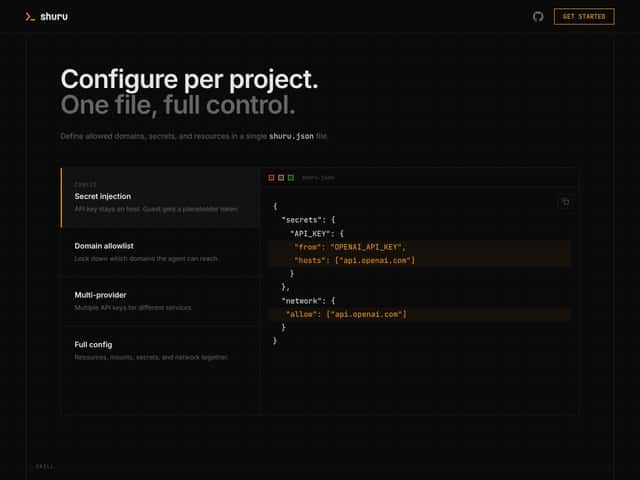This screenshot has width=640, height=480.
Task: Click the GET STARTED button
Action: pos(584,17)
